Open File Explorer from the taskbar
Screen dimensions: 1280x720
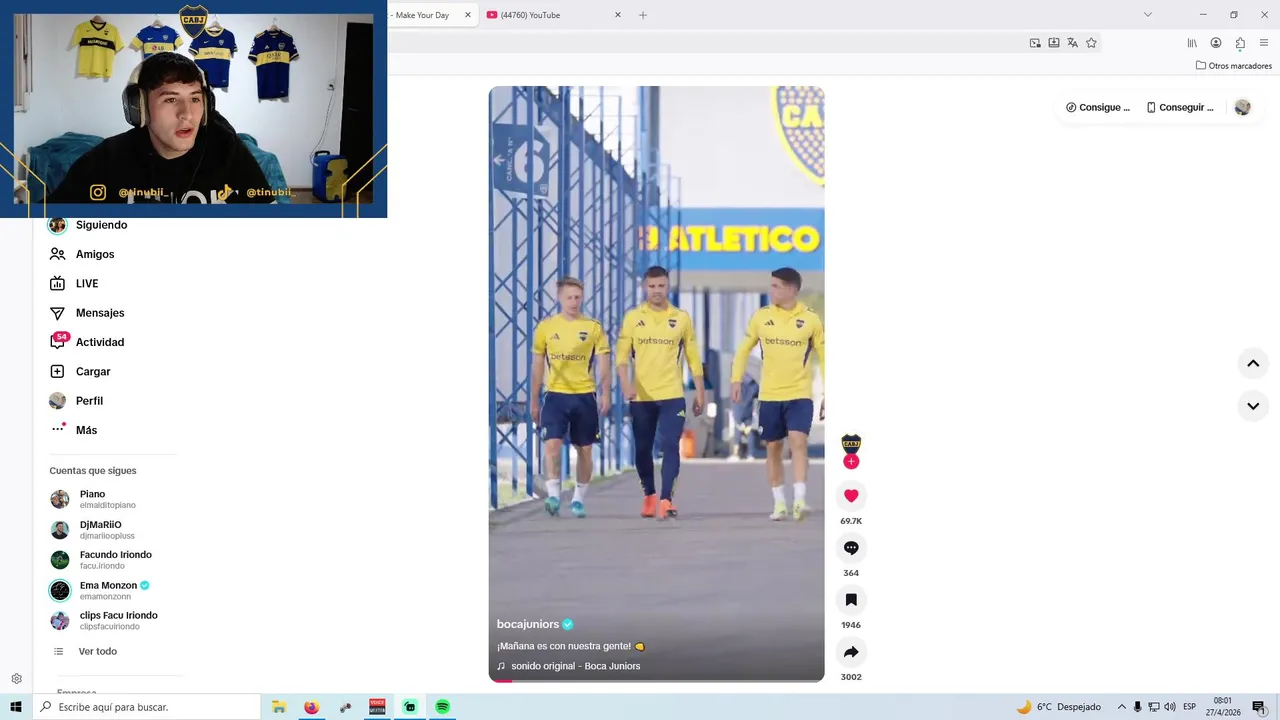pos(279,707)
